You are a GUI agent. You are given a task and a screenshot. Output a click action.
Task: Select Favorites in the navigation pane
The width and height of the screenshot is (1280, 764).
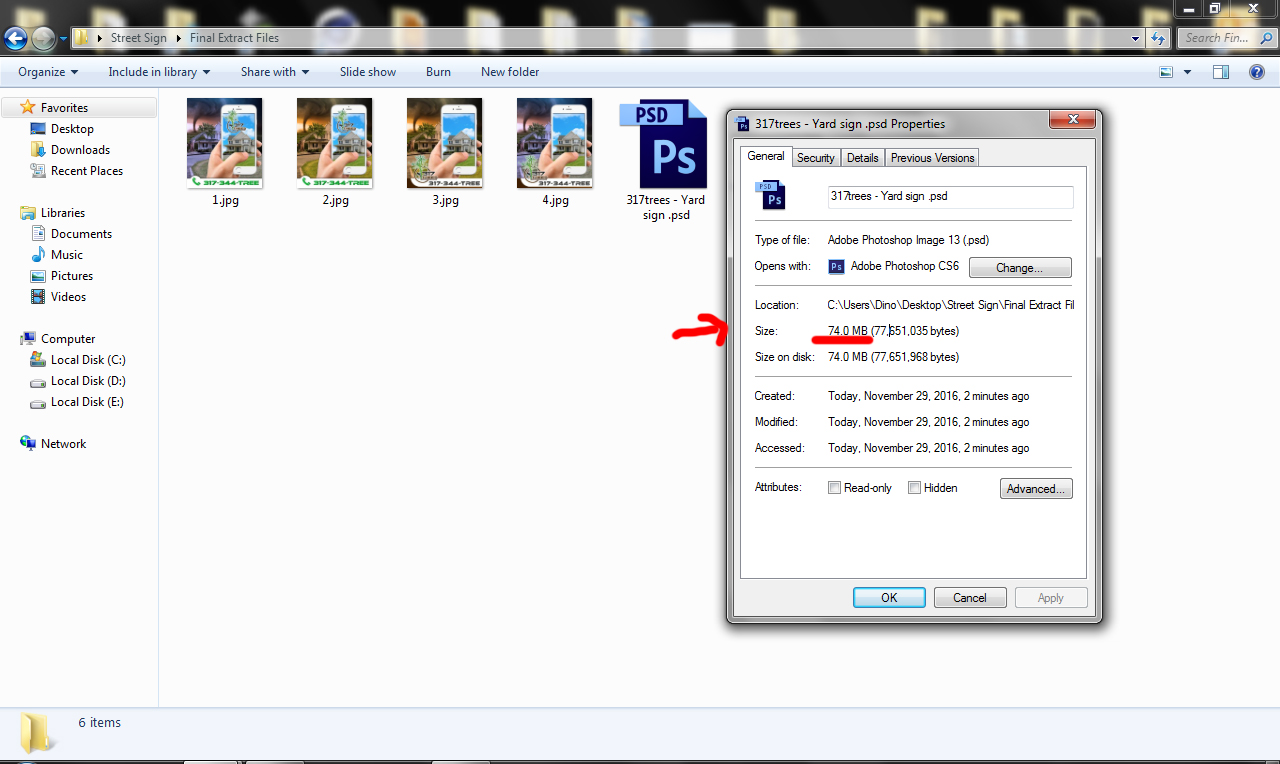click(x=64, y=108)
